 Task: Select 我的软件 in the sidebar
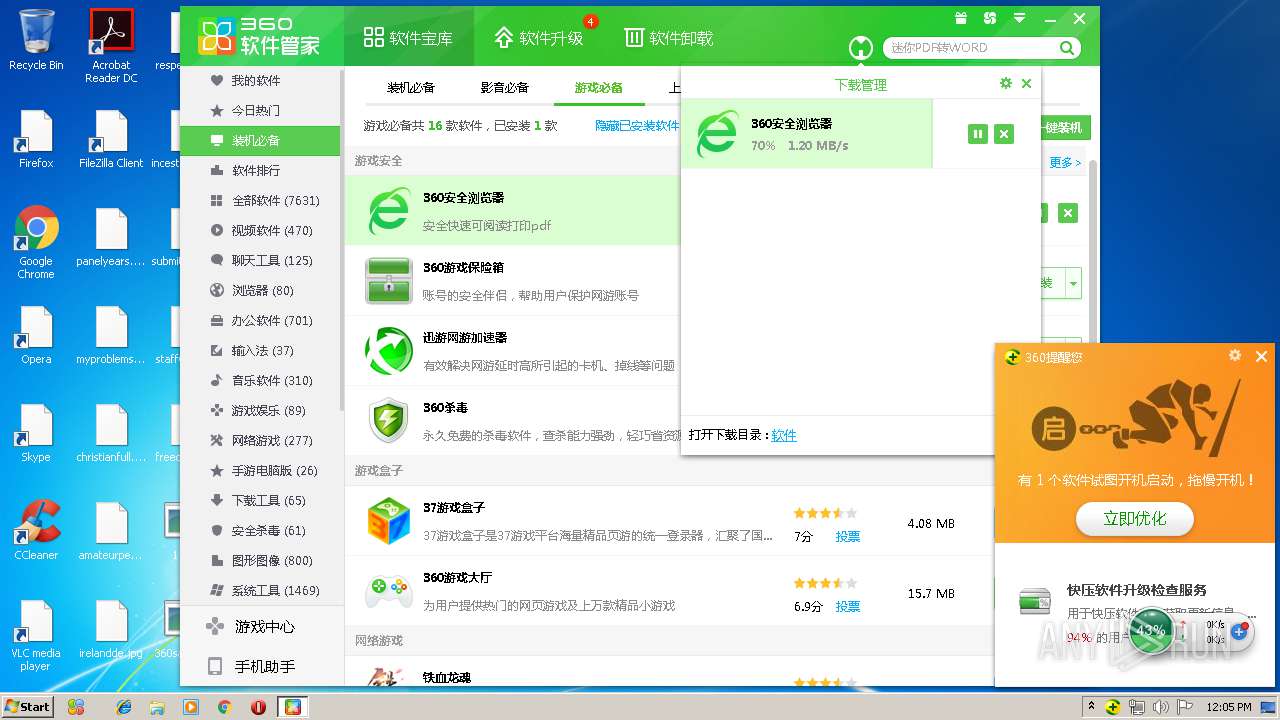(260, 80)
